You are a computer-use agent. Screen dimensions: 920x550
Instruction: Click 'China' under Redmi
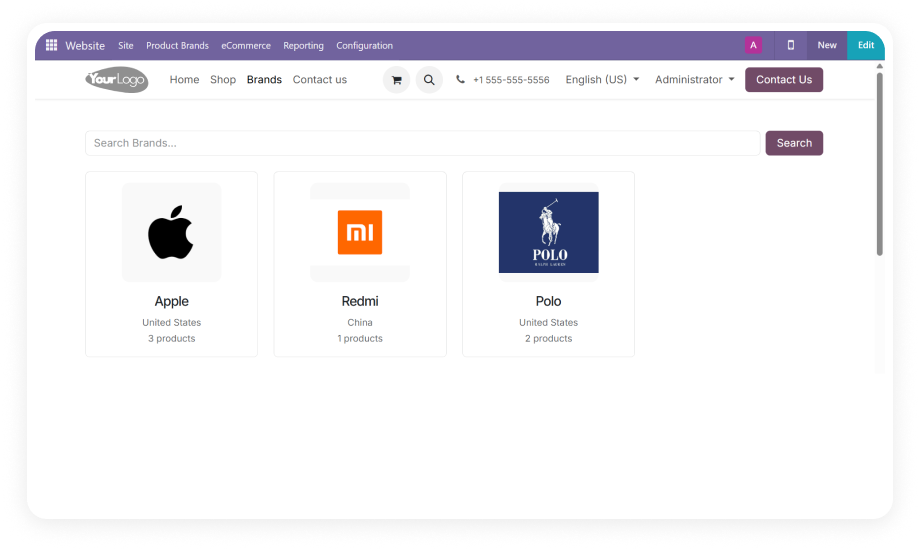(x=360, y=322)
